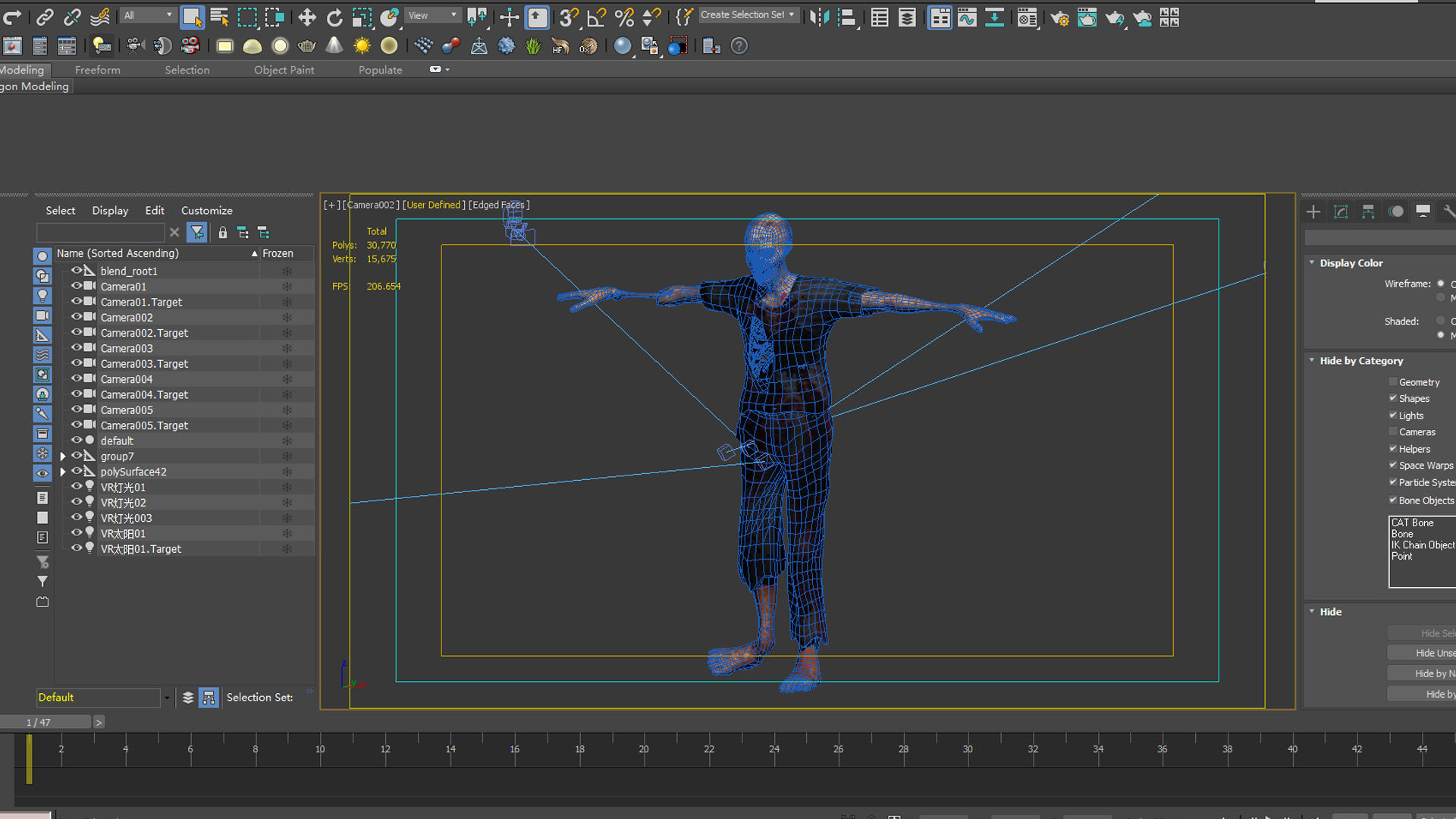Collapse the Hide rollout
Screen dimensions: 1456x819
[x=1312, y=611]
